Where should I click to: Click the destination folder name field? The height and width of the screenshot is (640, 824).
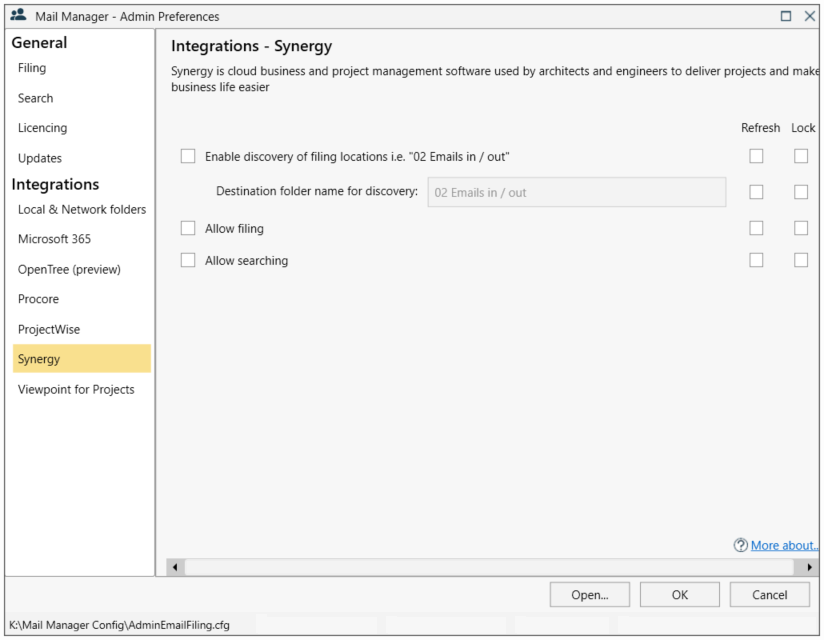(576, 192)
